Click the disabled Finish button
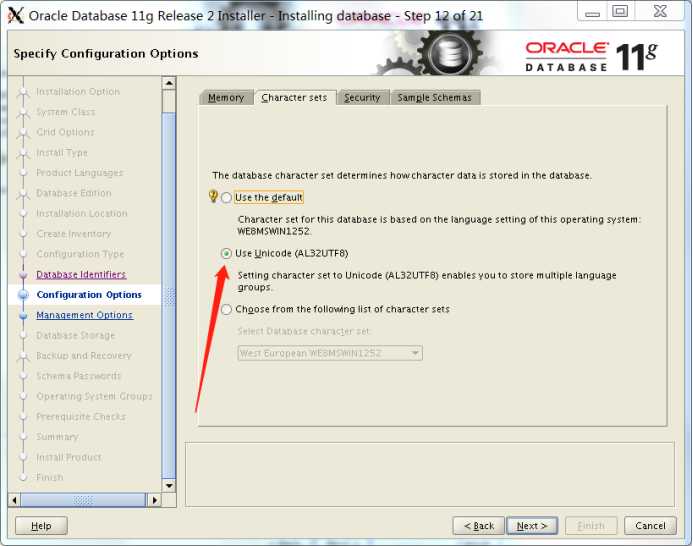 591,526
